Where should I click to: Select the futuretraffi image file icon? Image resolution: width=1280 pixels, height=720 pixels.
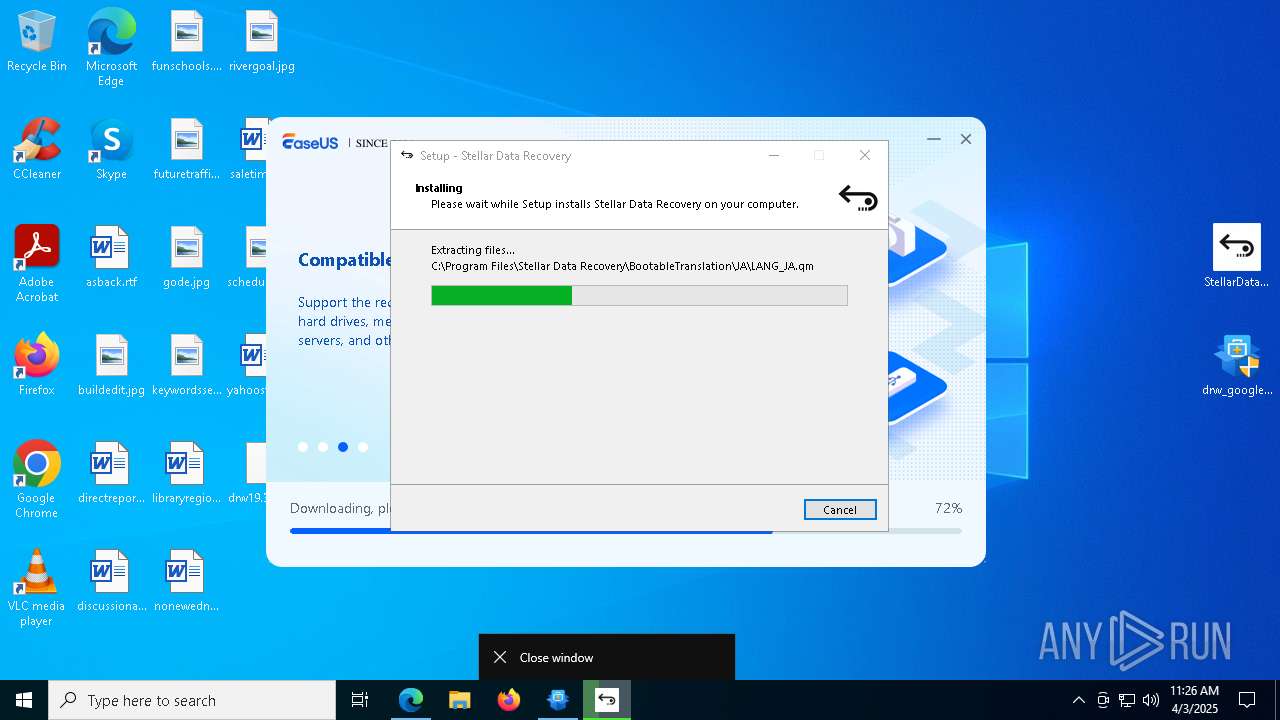pos(186,150)
